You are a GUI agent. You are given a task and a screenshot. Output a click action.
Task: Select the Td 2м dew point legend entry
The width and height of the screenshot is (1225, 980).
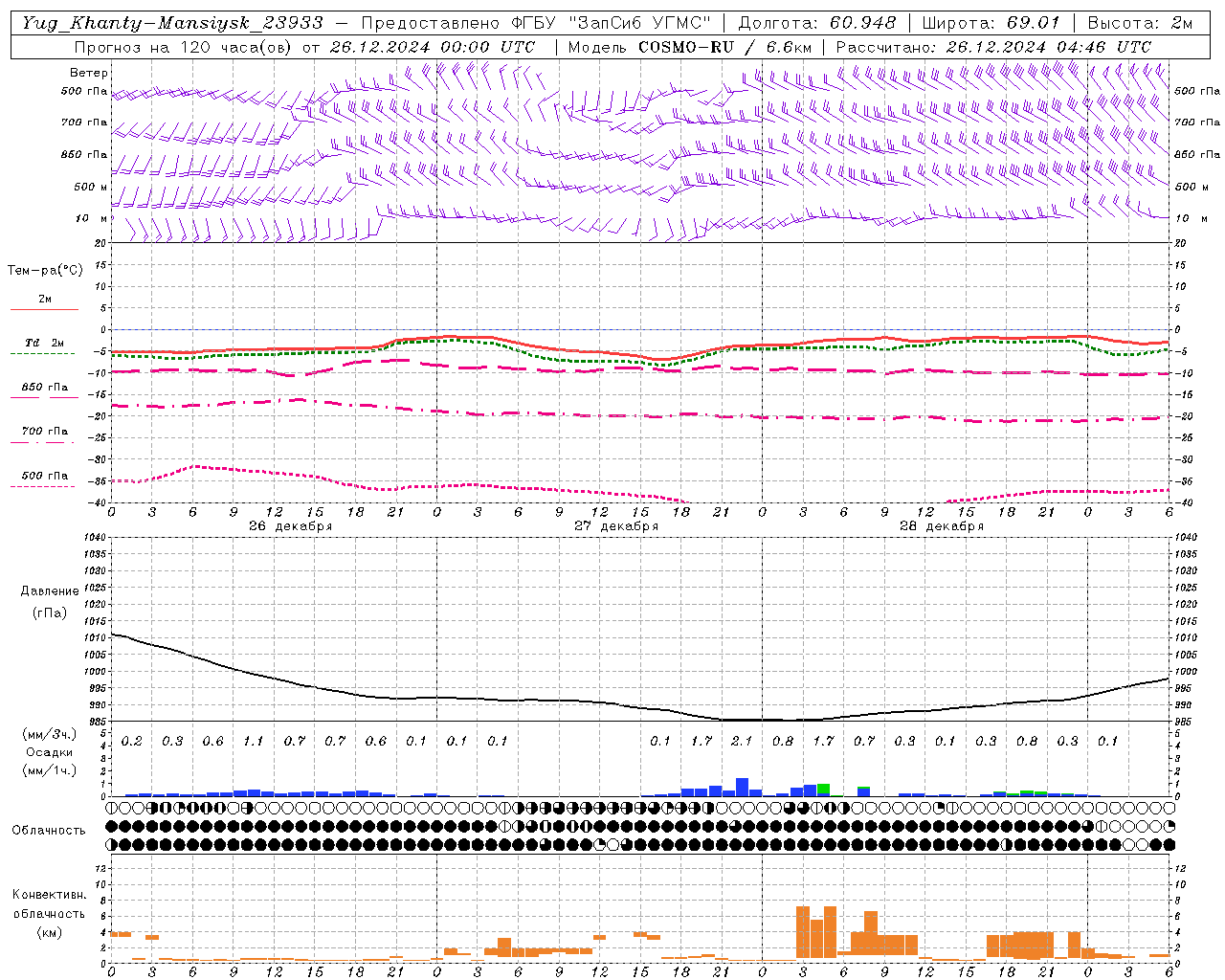pos(44,343)
